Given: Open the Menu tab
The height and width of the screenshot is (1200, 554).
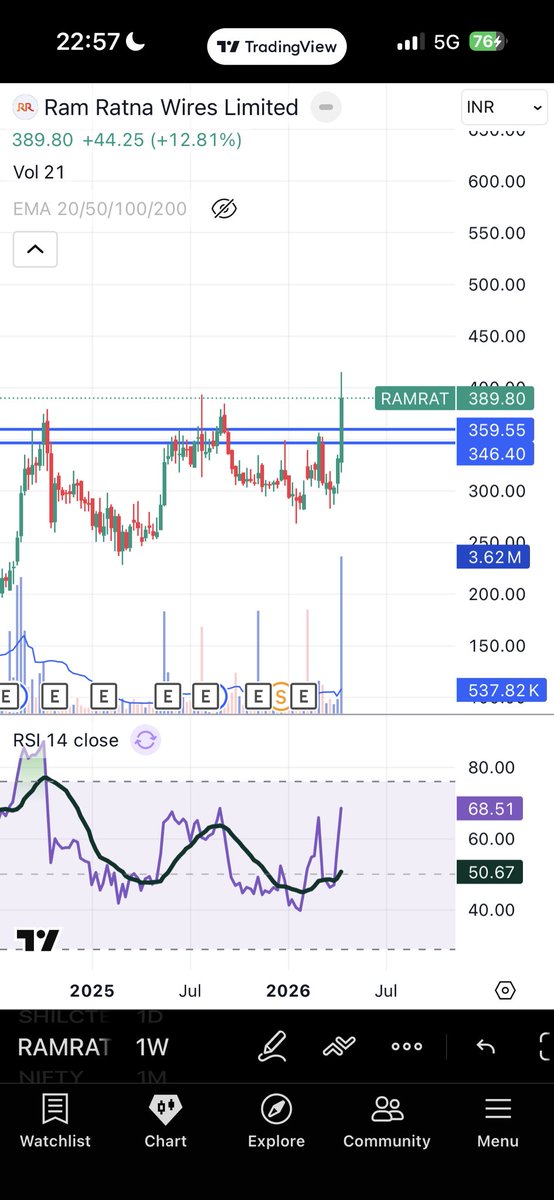Looking at the screenshot, I should (x=498, y=1121).
